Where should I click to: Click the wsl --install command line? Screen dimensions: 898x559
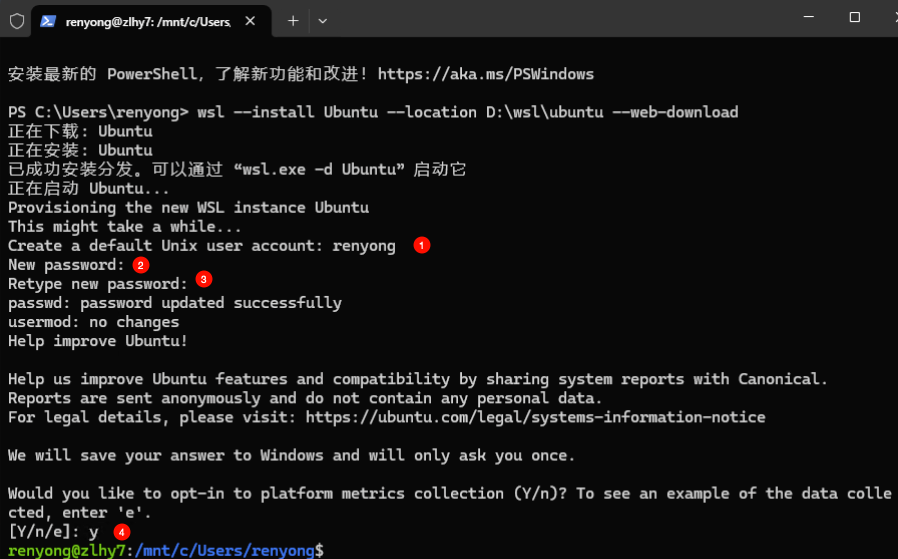pos(373,112)
